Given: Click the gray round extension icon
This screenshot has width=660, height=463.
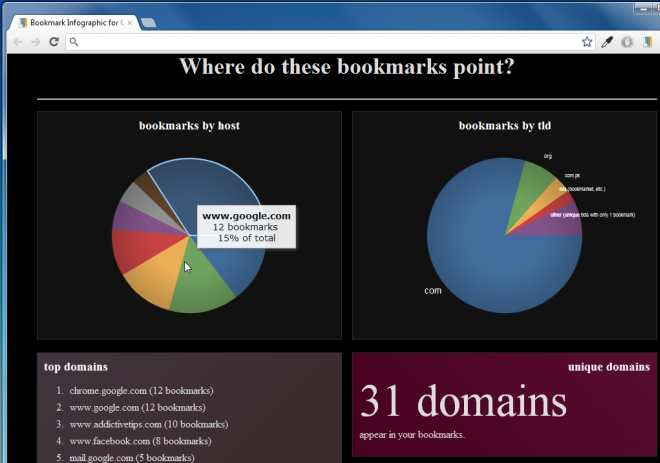Looking at the screenshot, I should tap(627, 42).
